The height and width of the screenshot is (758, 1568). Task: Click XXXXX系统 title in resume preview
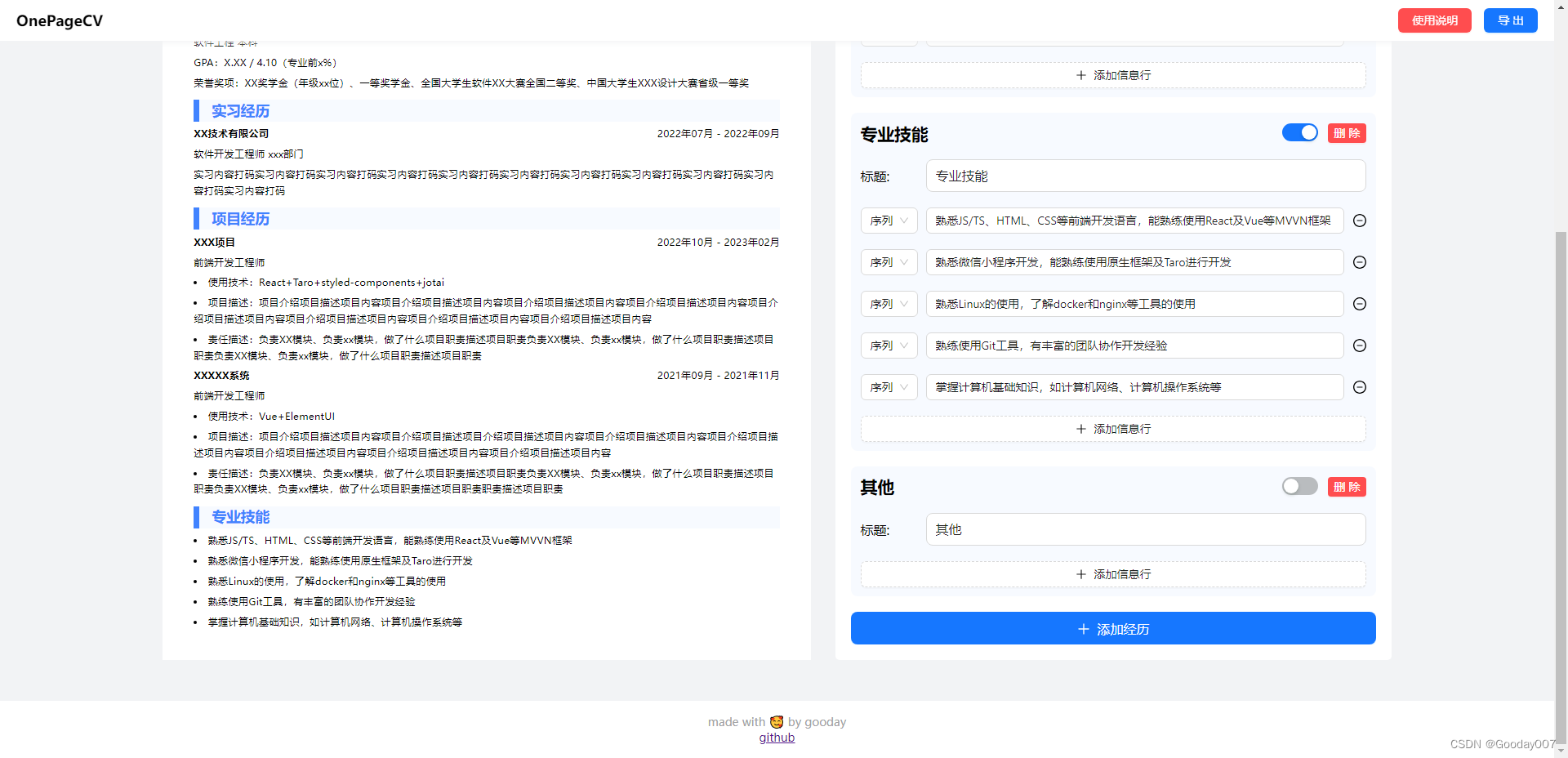pos(221,376)
